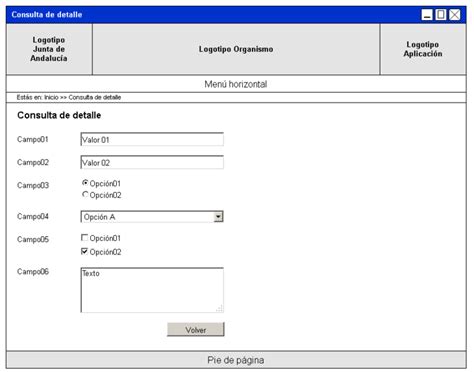The width and height of the screenshot is (474, 372).
Task: Click the Campo04 label
Action: (x=33, y=216)
